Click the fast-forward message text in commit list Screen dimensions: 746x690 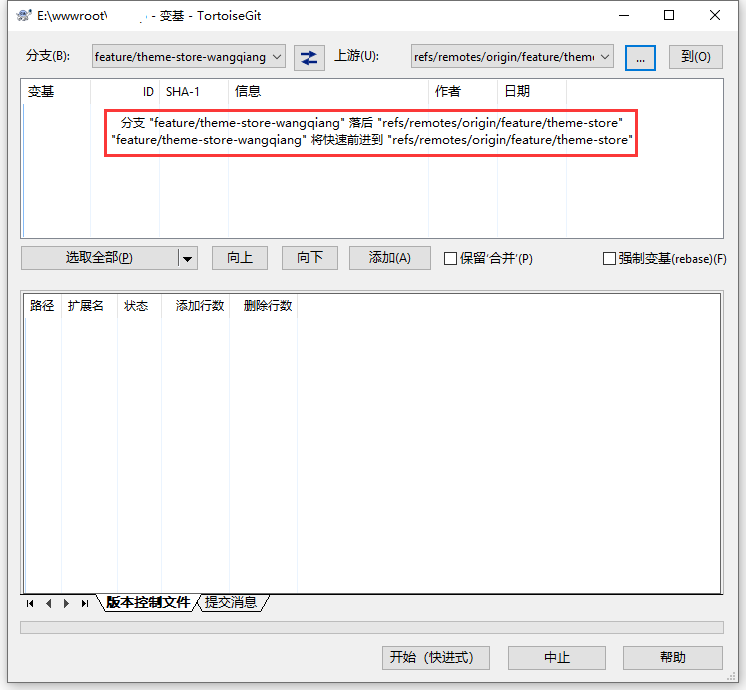tap(372, 131)
